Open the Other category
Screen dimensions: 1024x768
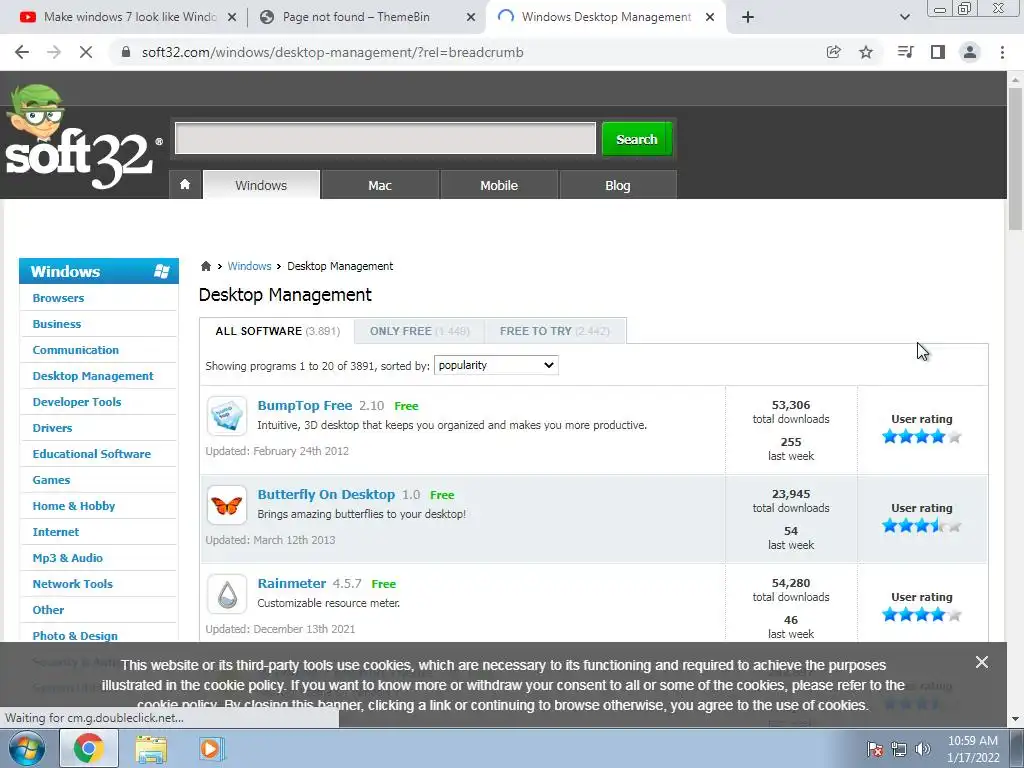tap(48, 610)
